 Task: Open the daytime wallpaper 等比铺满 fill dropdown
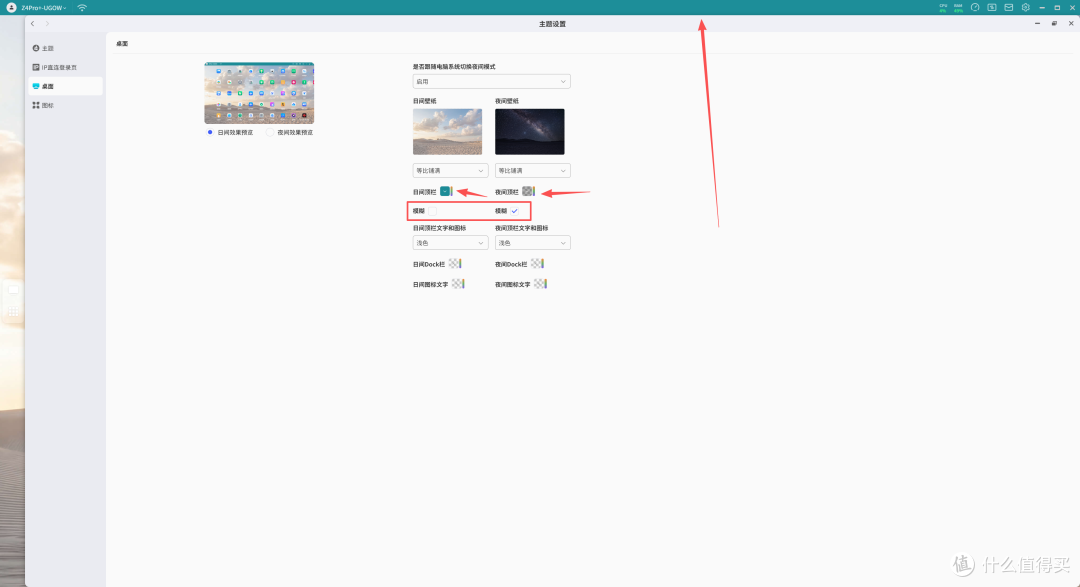coord(450,170)
